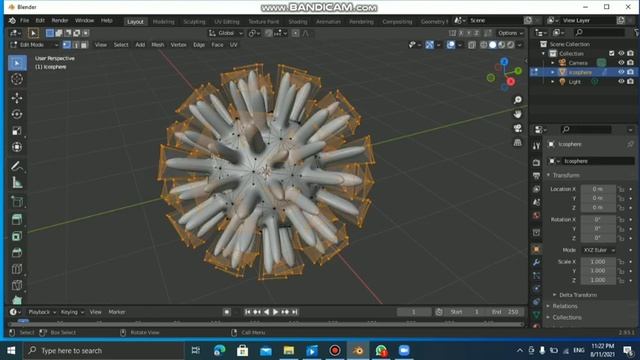Select the Rotate tool
640x360 pixels.
pos(17,114)
